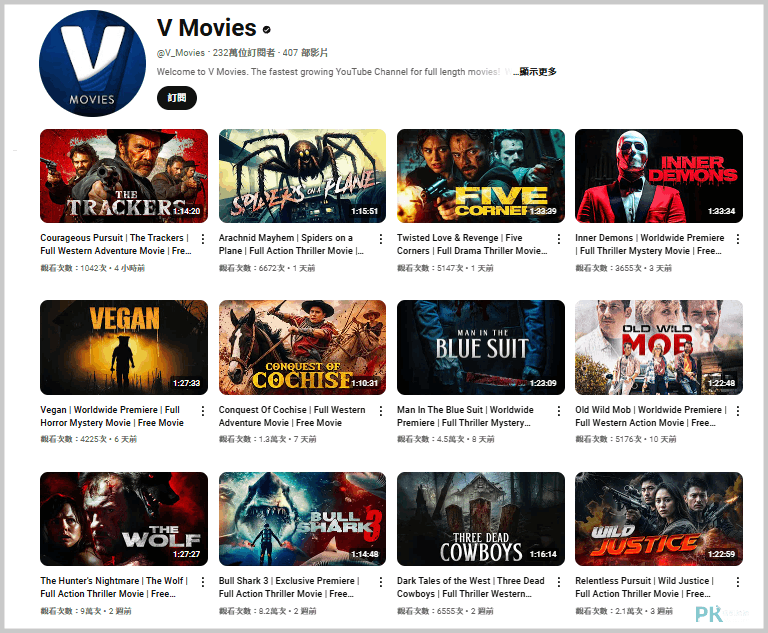This screenshot has height=633, width=768.
Task: Play the Three Dead Cowboys thumbnail
Action: [x=480, y=519]
